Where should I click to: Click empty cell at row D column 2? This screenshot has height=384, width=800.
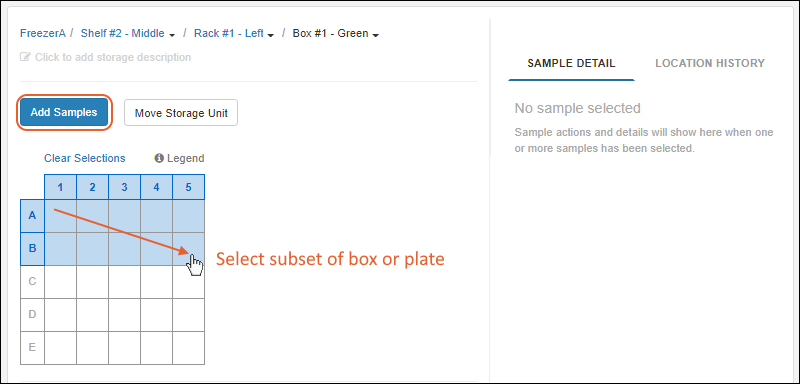(92, 315)
